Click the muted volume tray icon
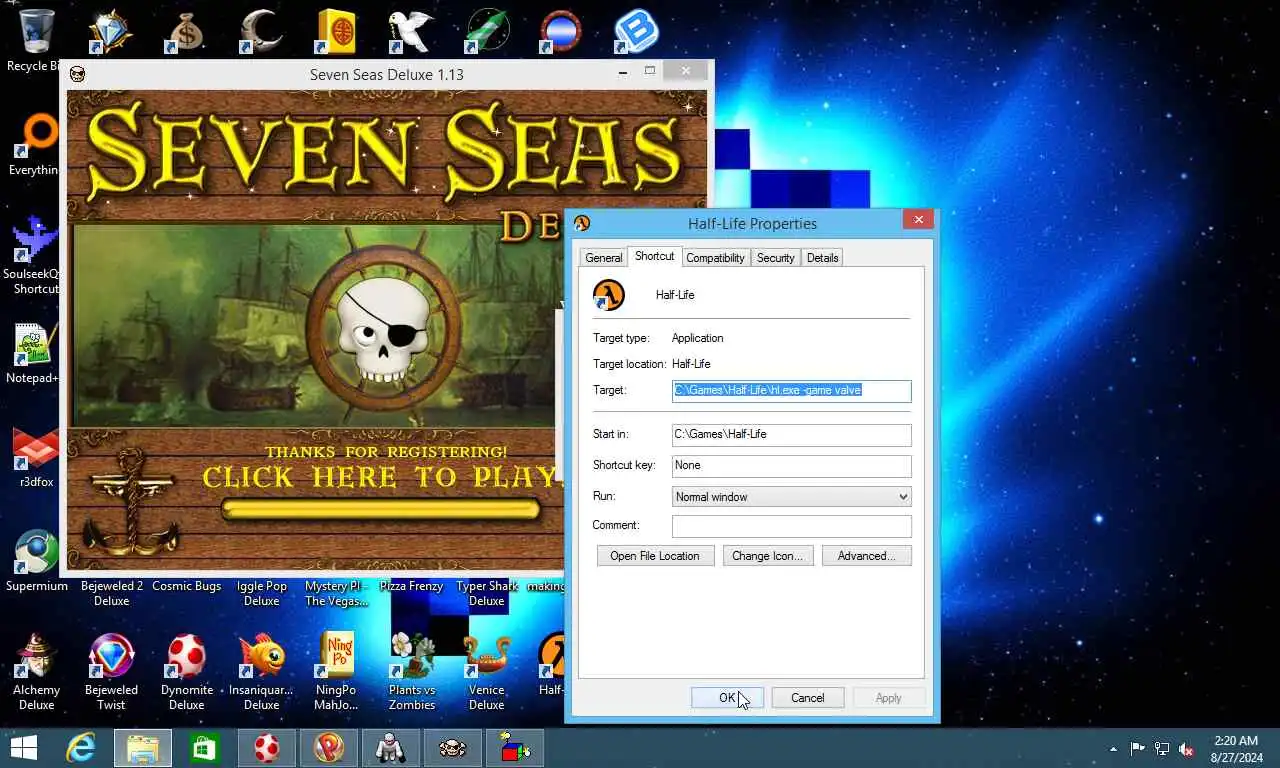Viewport: 1280px width, 768px height. 1186,749
